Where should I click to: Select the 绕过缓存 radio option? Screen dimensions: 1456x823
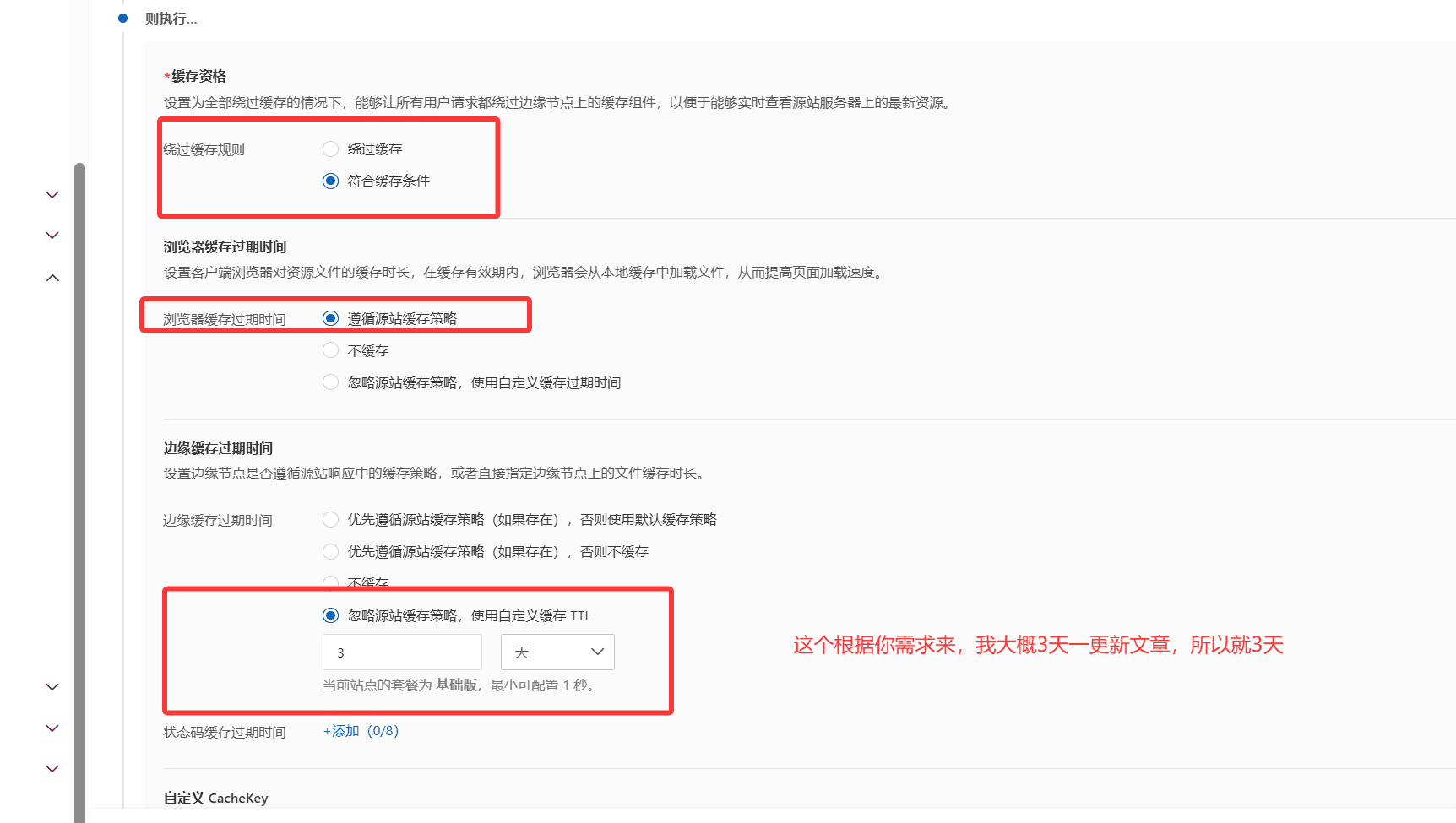[331, 149]
